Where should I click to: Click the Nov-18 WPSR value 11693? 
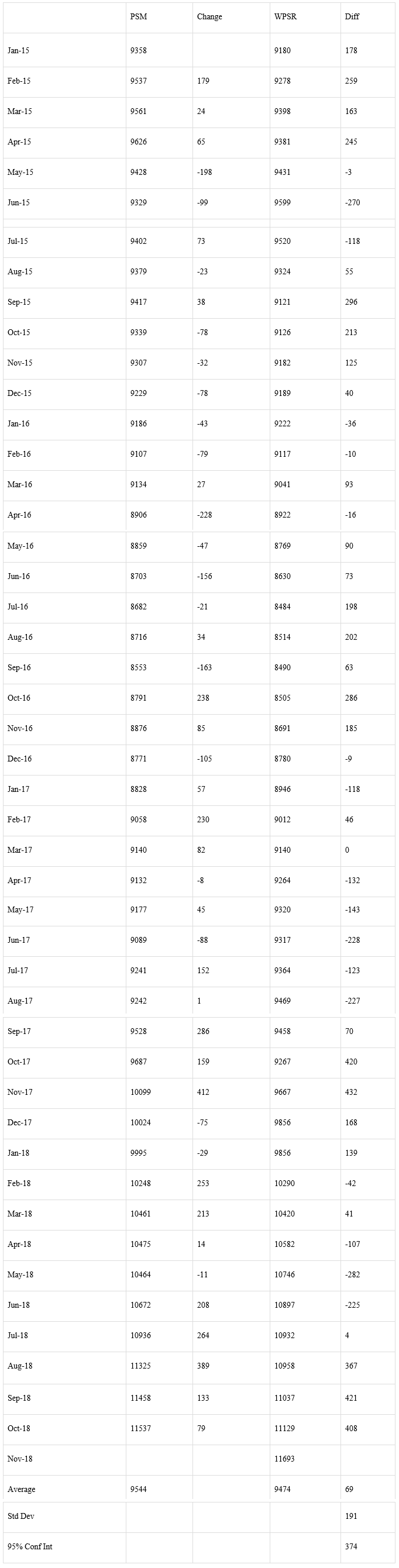tap(284, 1459)
